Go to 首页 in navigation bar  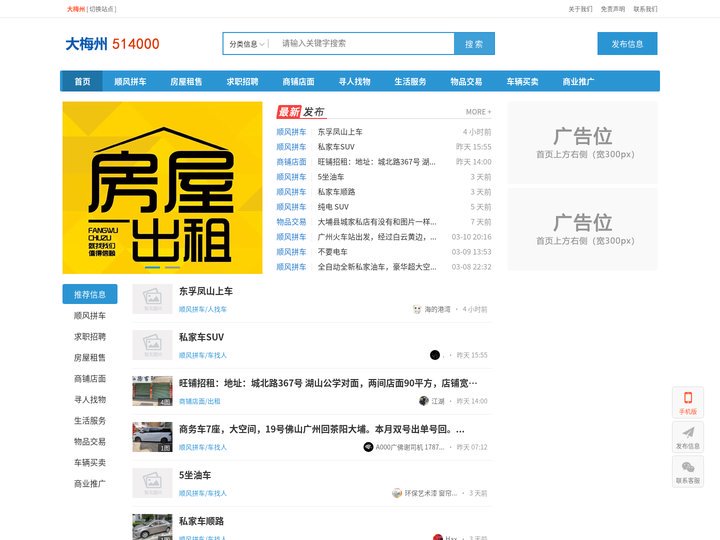[82, 81]
